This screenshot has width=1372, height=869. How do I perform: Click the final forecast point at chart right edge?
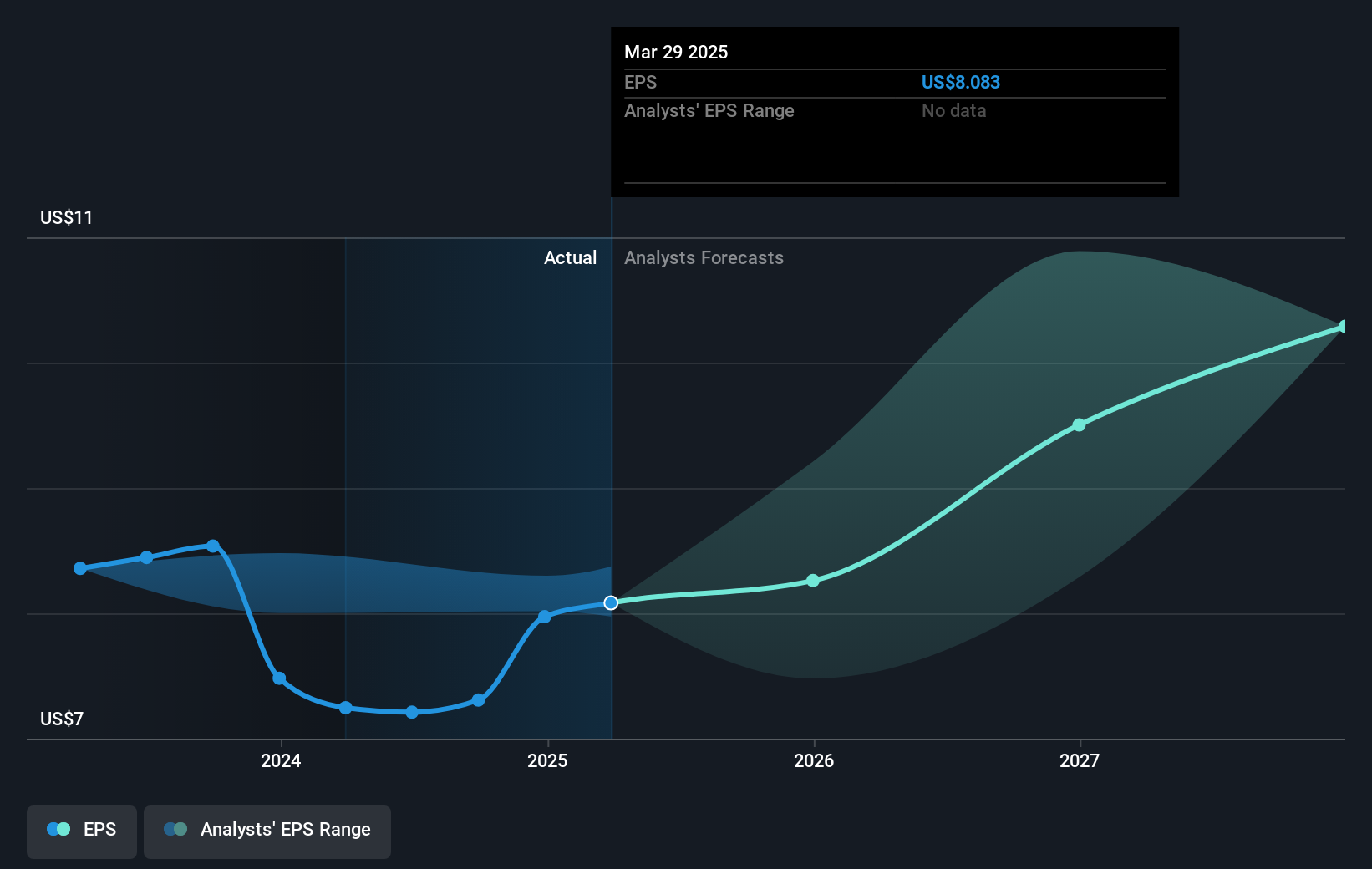[x=1343, y=326]
